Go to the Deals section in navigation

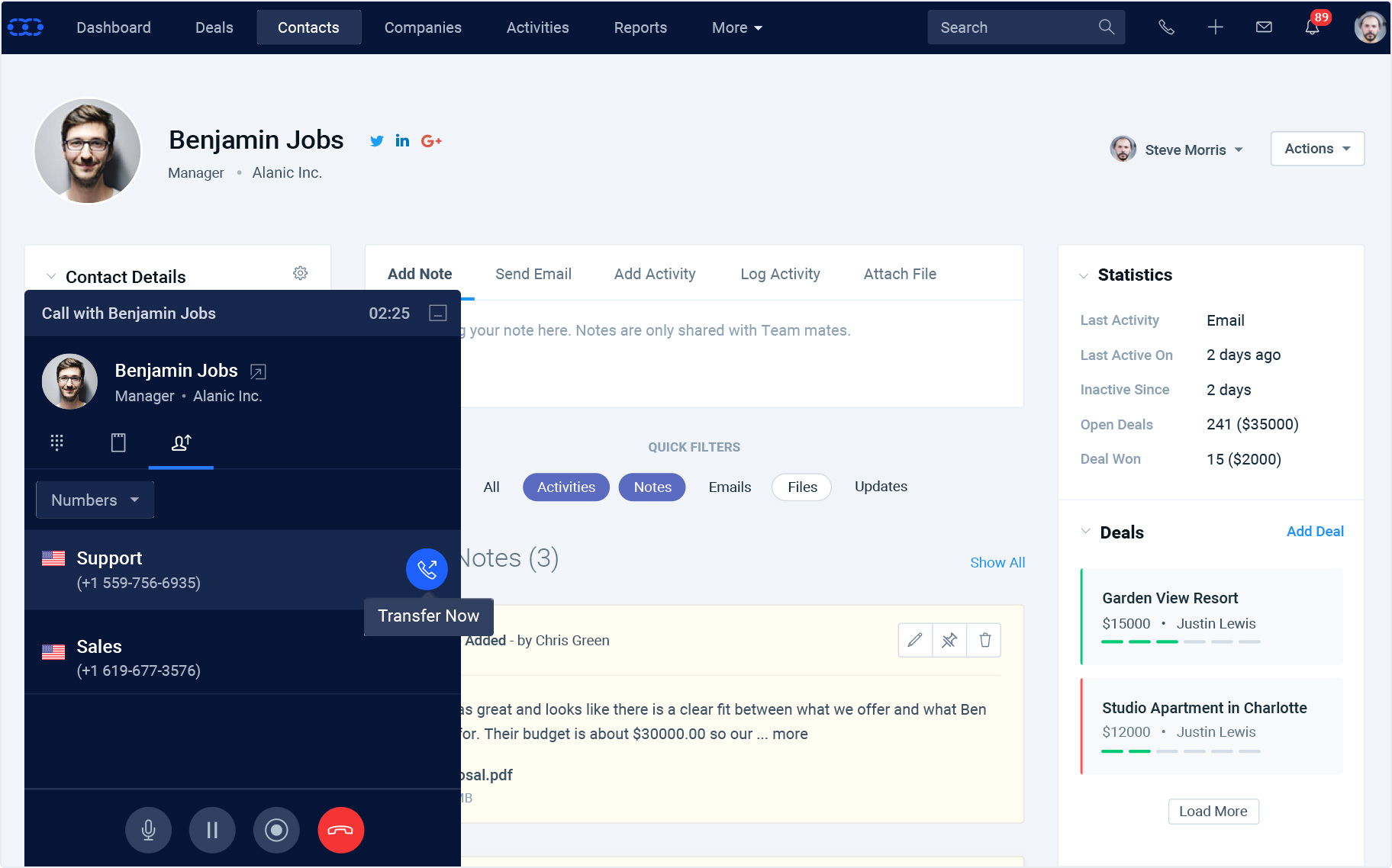[214, 27]
